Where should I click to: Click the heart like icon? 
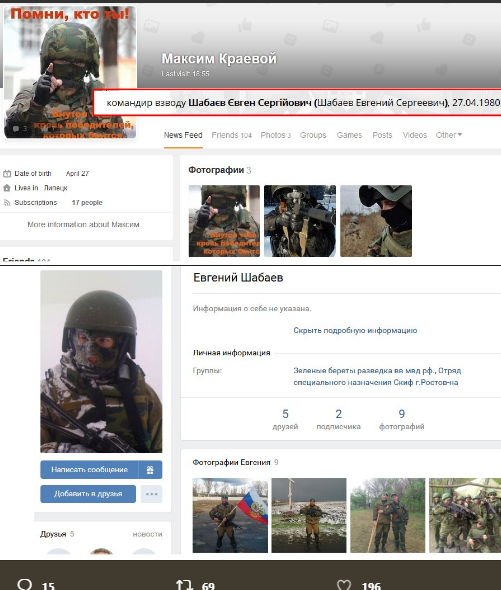(344, 585)
